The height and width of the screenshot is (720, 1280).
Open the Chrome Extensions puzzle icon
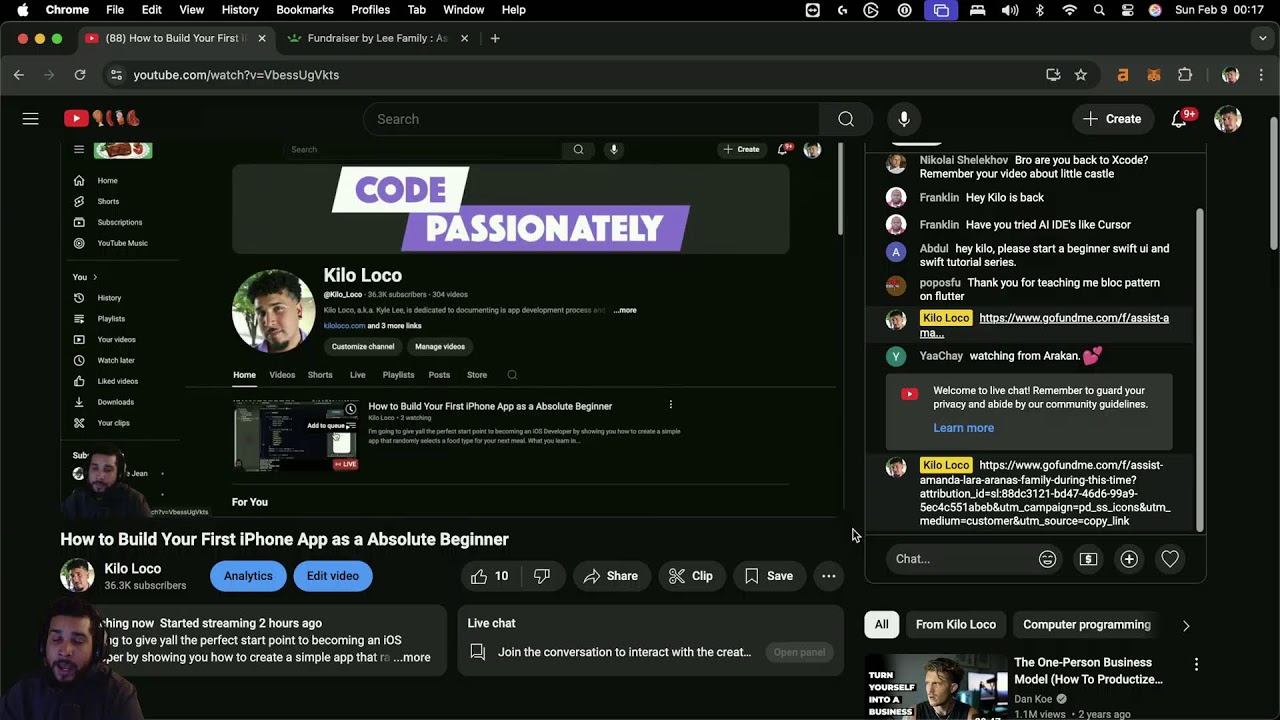tap(1185, 75)
